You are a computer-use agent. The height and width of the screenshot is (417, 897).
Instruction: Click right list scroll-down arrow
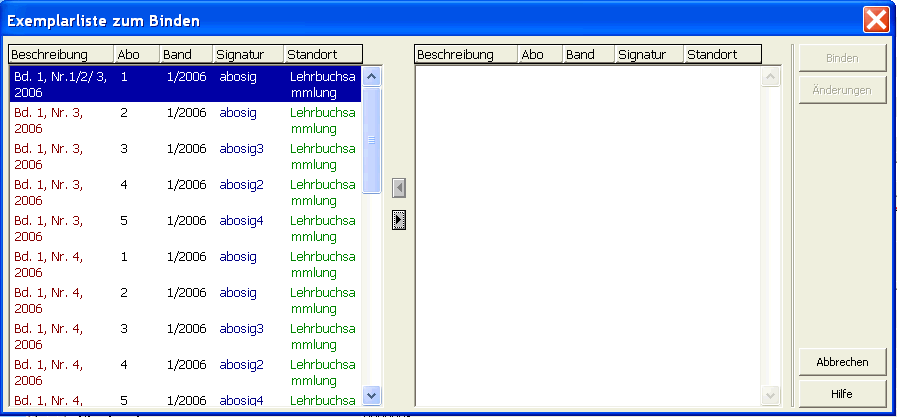click(771, 394)
